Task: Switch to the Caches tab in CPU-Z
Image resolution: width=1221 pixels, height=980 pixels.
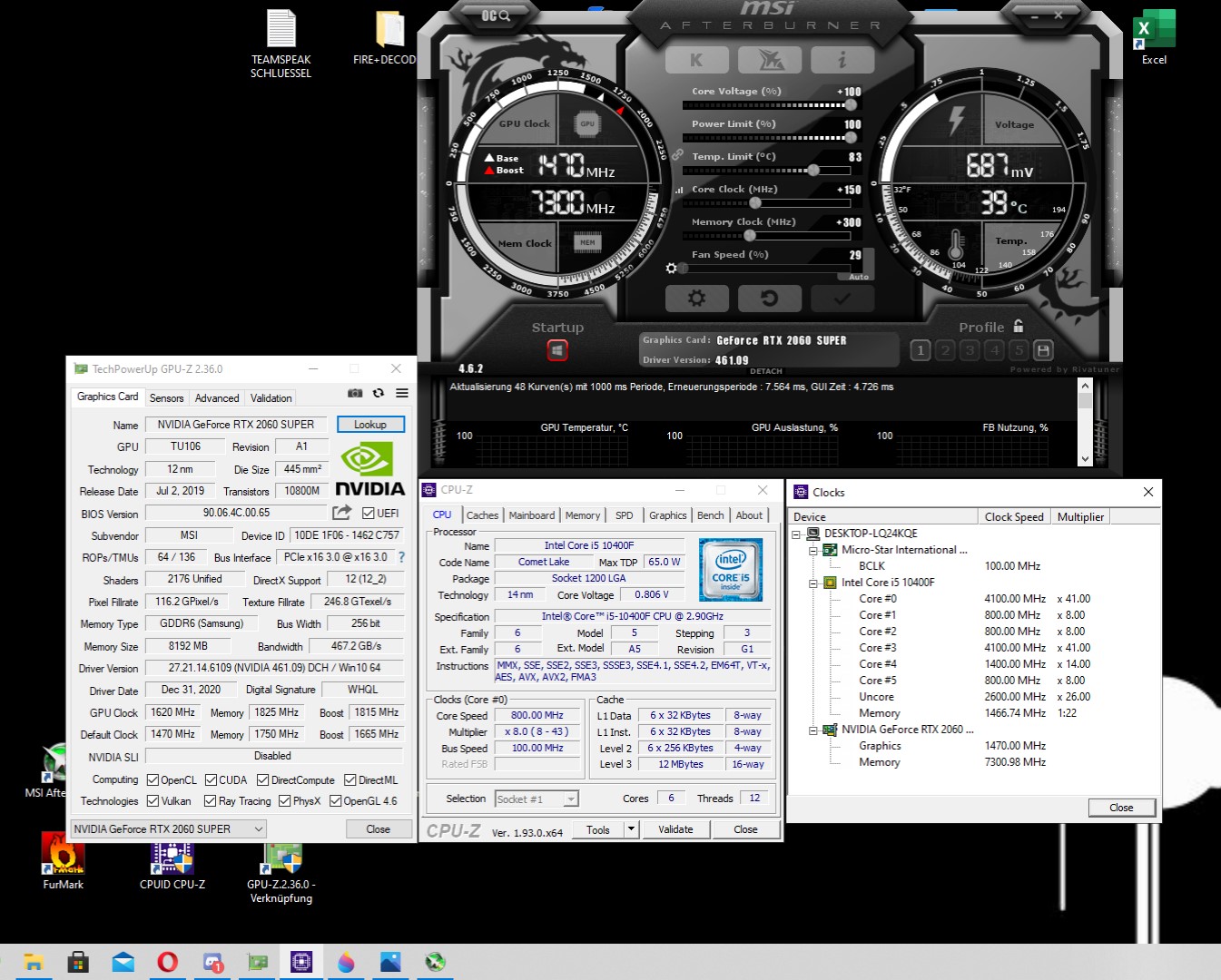Action: (x=482, y=514)
